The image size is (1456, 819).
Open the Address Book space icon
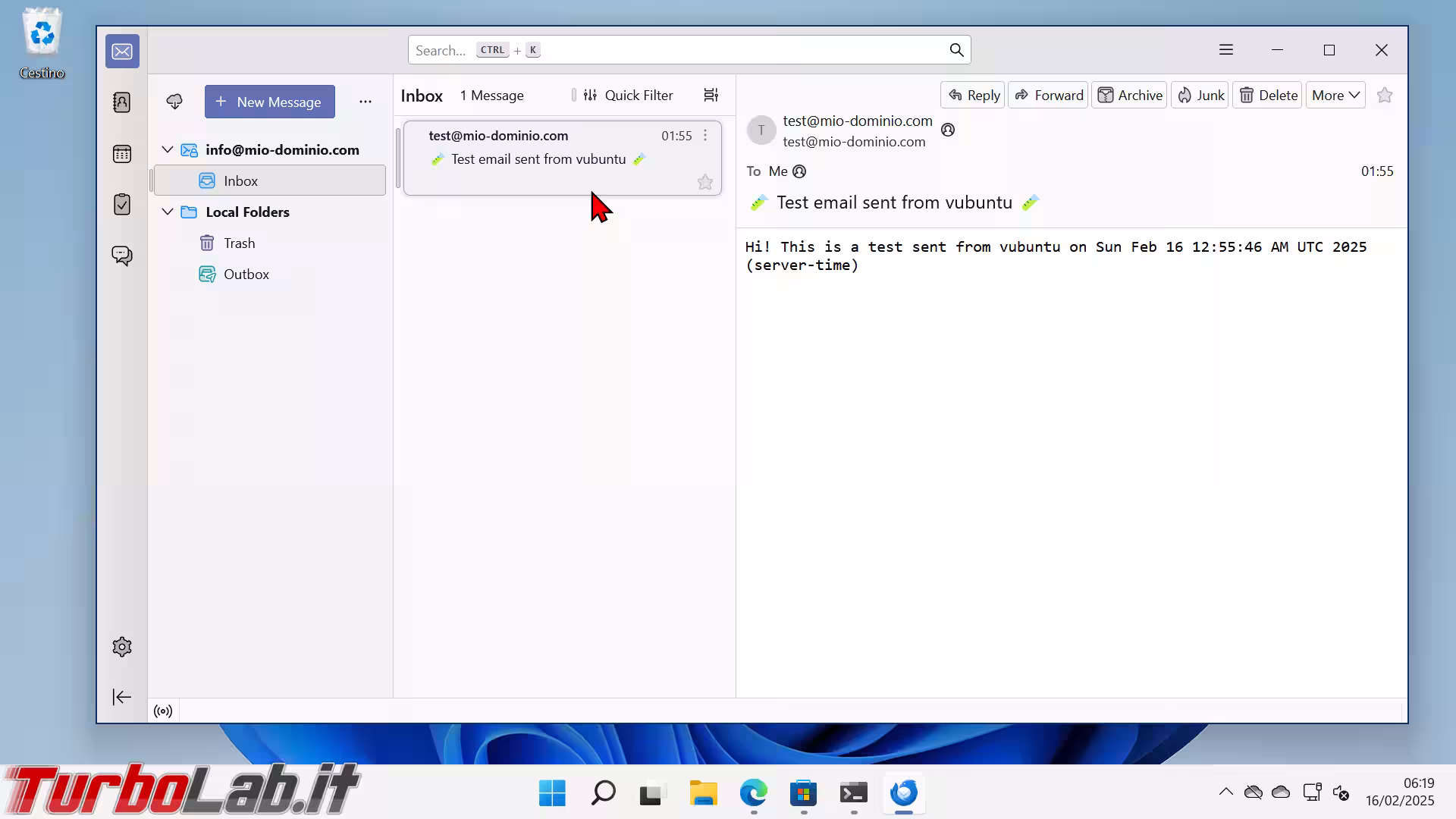[122, 102]
